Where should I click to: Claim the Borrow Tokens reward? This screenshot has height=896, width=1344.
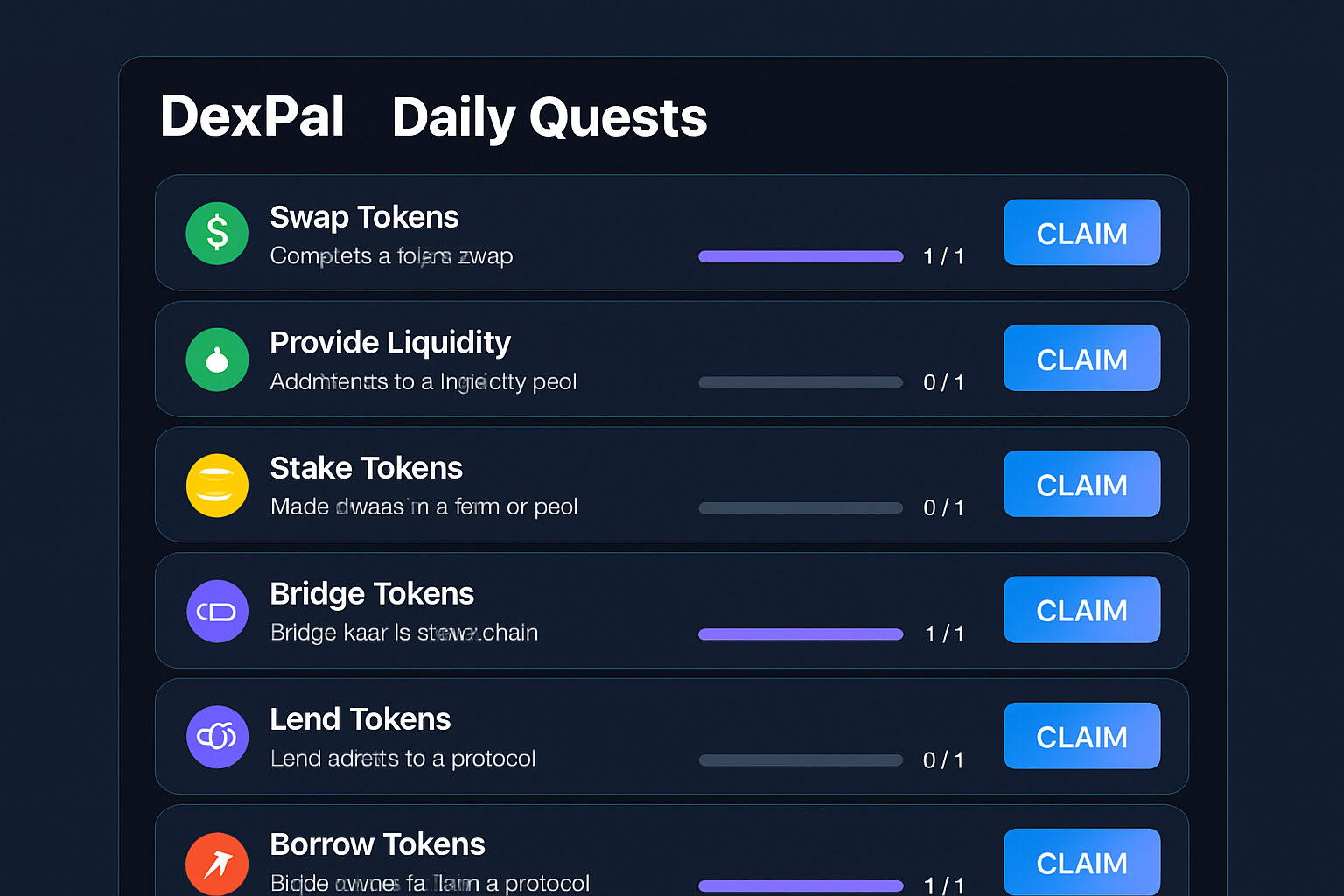click(x=1082, y=863)
